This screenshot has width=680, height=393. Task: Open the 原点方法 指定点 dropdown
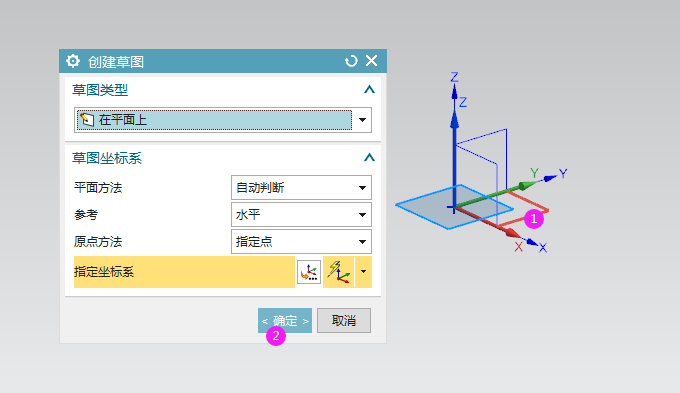(x=301, y=241)
